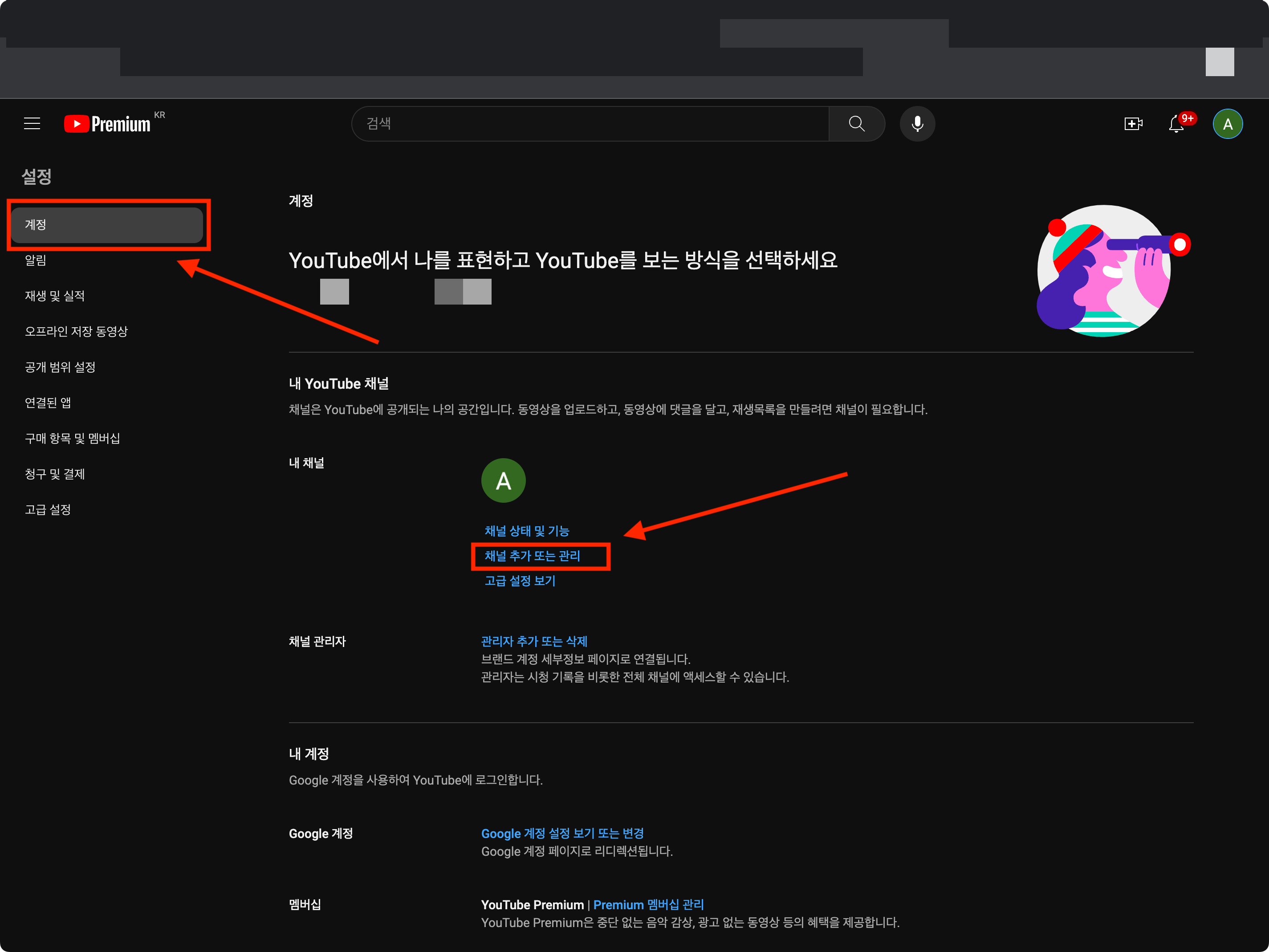The height and width of the screenshot is (952, 1269).
Task: Open account menu via top-right avatar
Action: coord(1227,124)
